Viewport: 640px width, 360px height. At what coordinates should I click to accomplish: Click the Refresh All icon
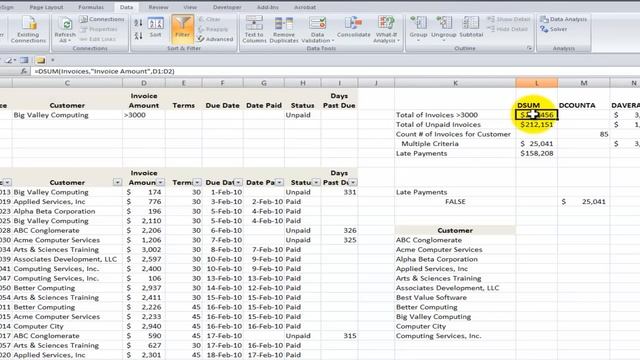65,24
